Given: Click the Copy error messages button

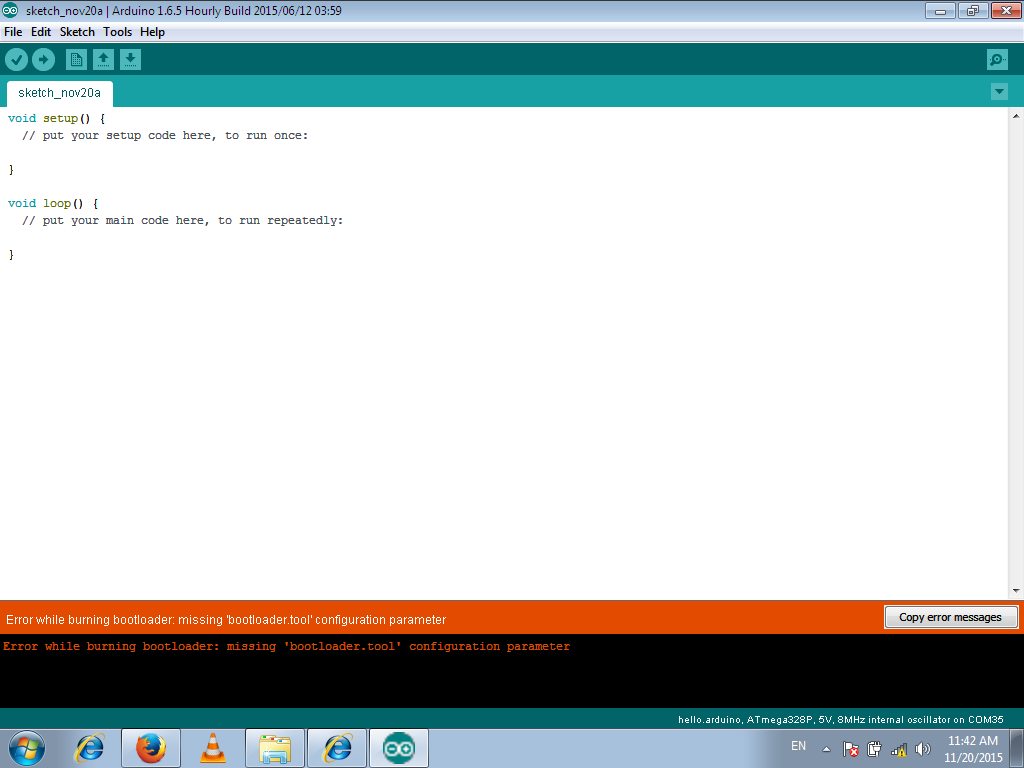Looking at the screenshot, I should point(951,617).
